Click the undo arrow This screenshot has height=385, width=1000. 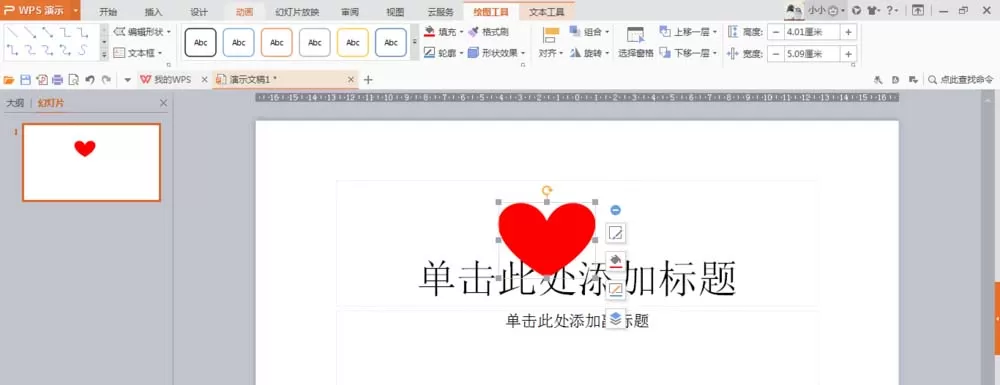90,80
